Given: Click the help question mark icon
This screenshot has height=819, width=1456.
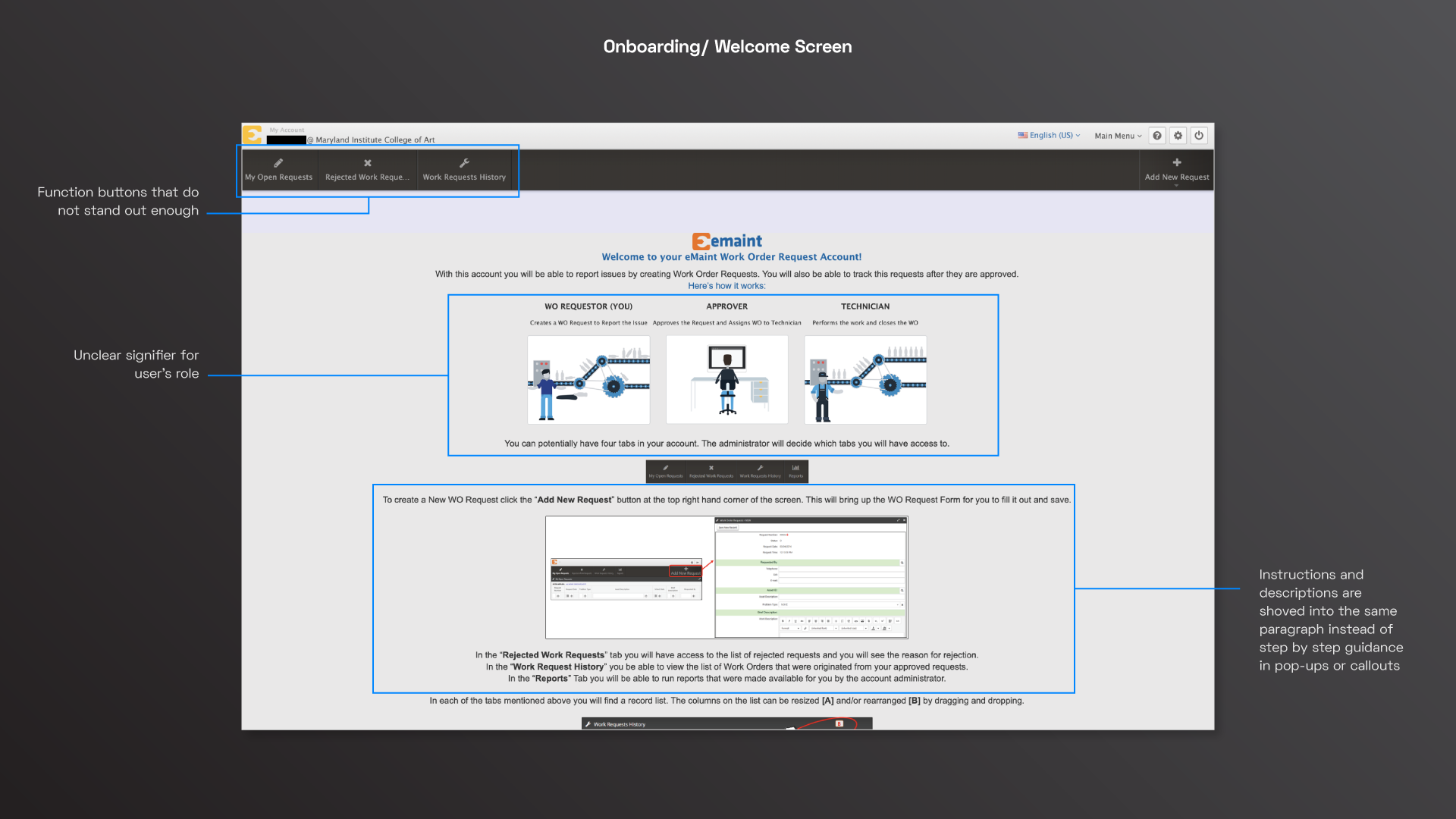Looking at the screenshot, I should 1157,136.
